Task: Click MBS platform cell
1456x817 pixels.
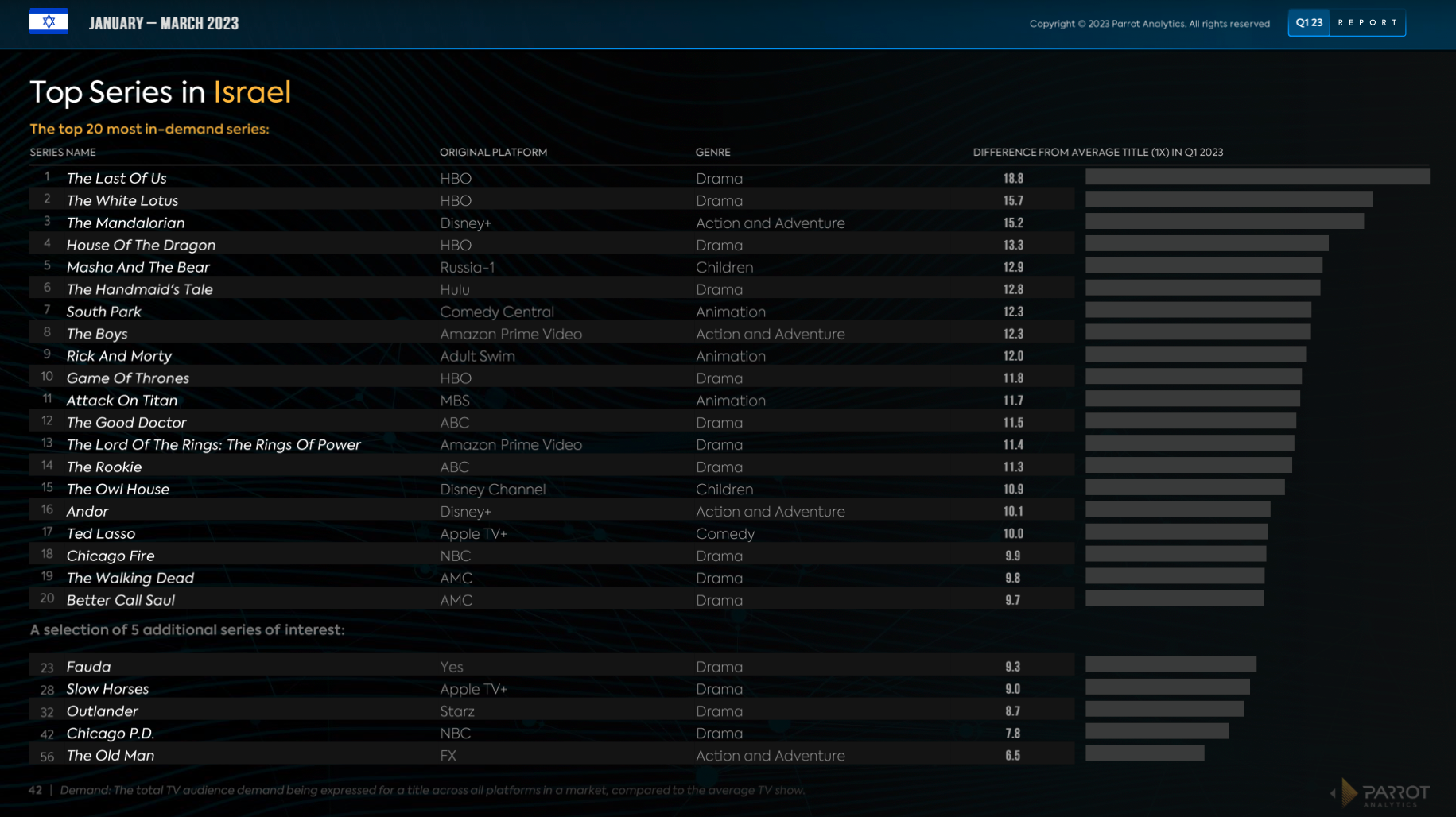Action: [455, 401]
